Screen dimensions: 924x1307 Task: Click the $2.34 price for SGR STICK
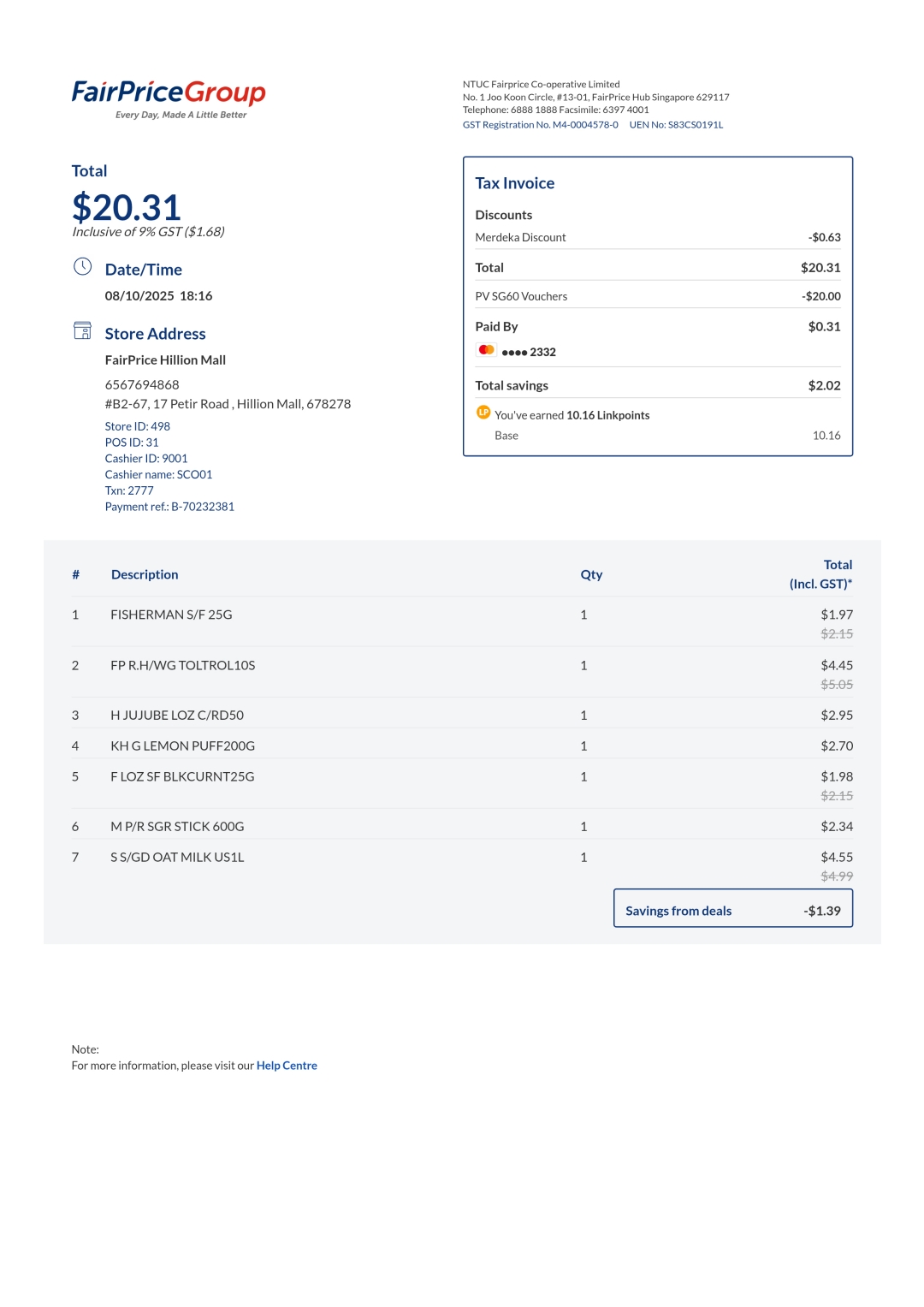coord(837,827)
